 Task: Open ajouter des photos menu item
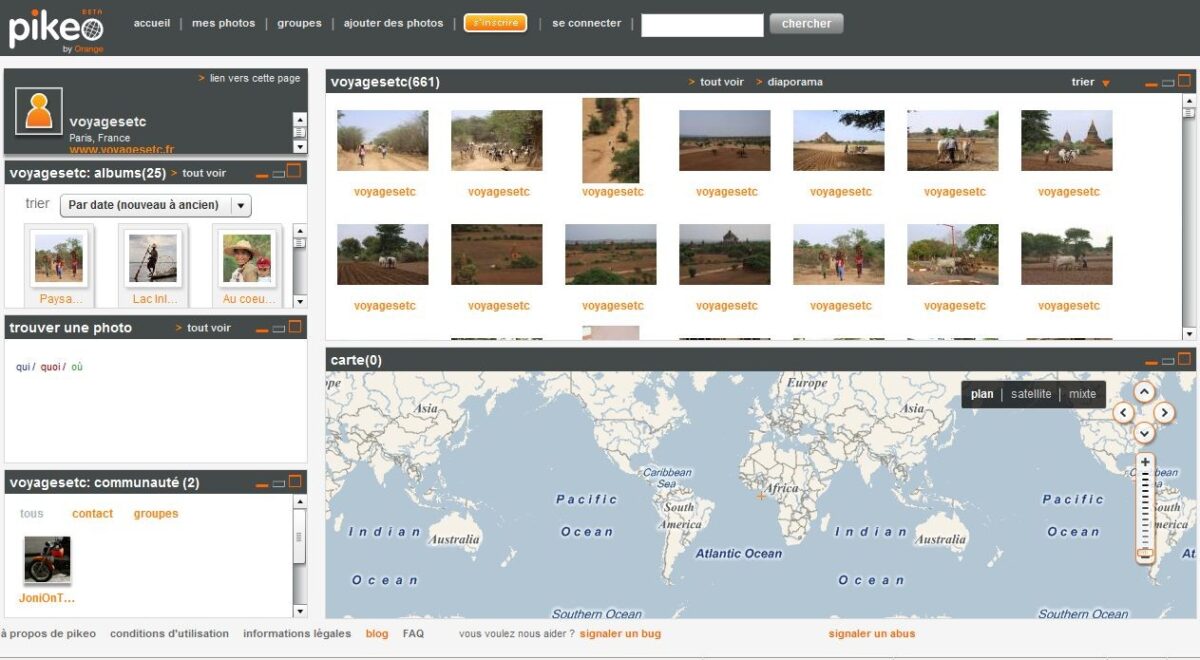point(393,23)
